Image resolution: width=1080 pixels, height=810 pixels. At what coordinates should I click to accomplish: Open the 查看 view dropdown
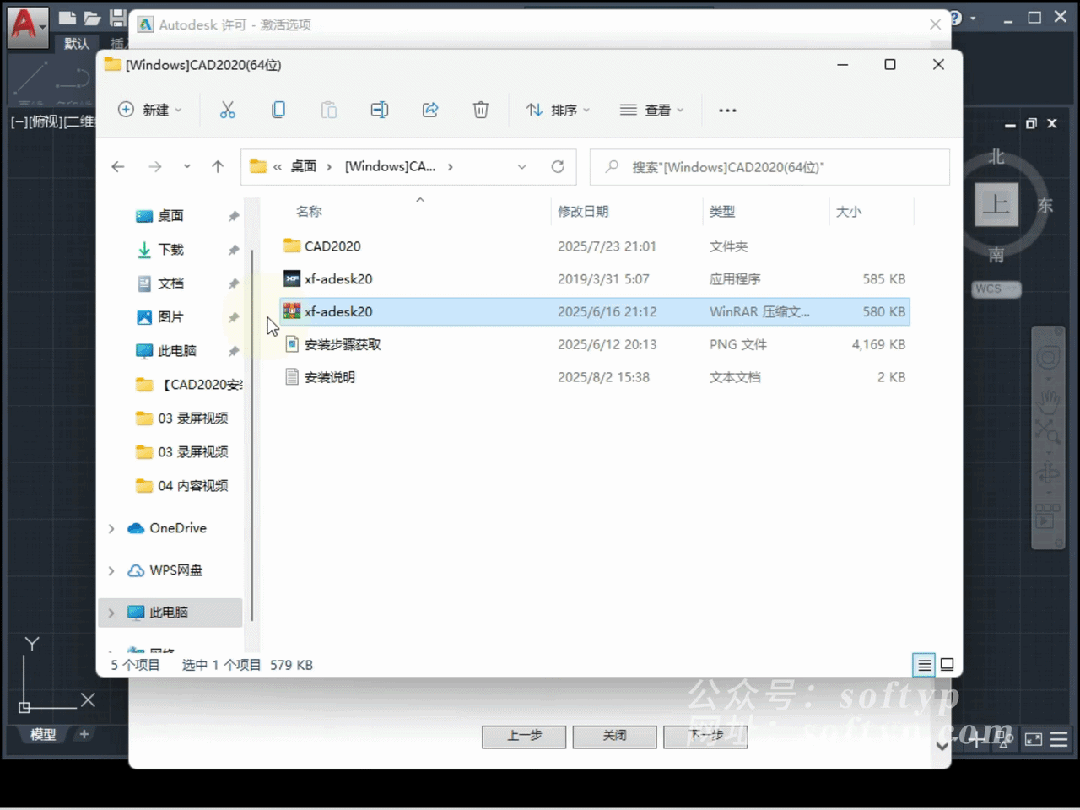click(652, 110)
